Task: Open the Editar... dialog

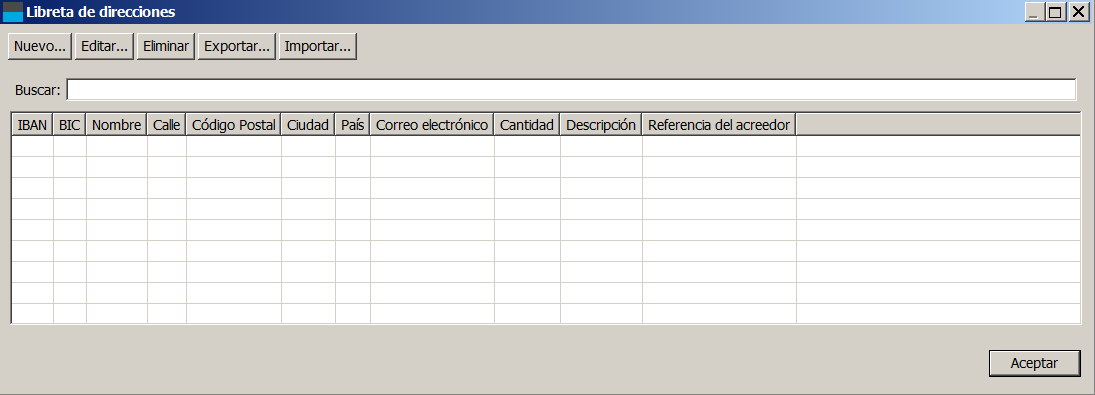Action: [x=104, y=47]
